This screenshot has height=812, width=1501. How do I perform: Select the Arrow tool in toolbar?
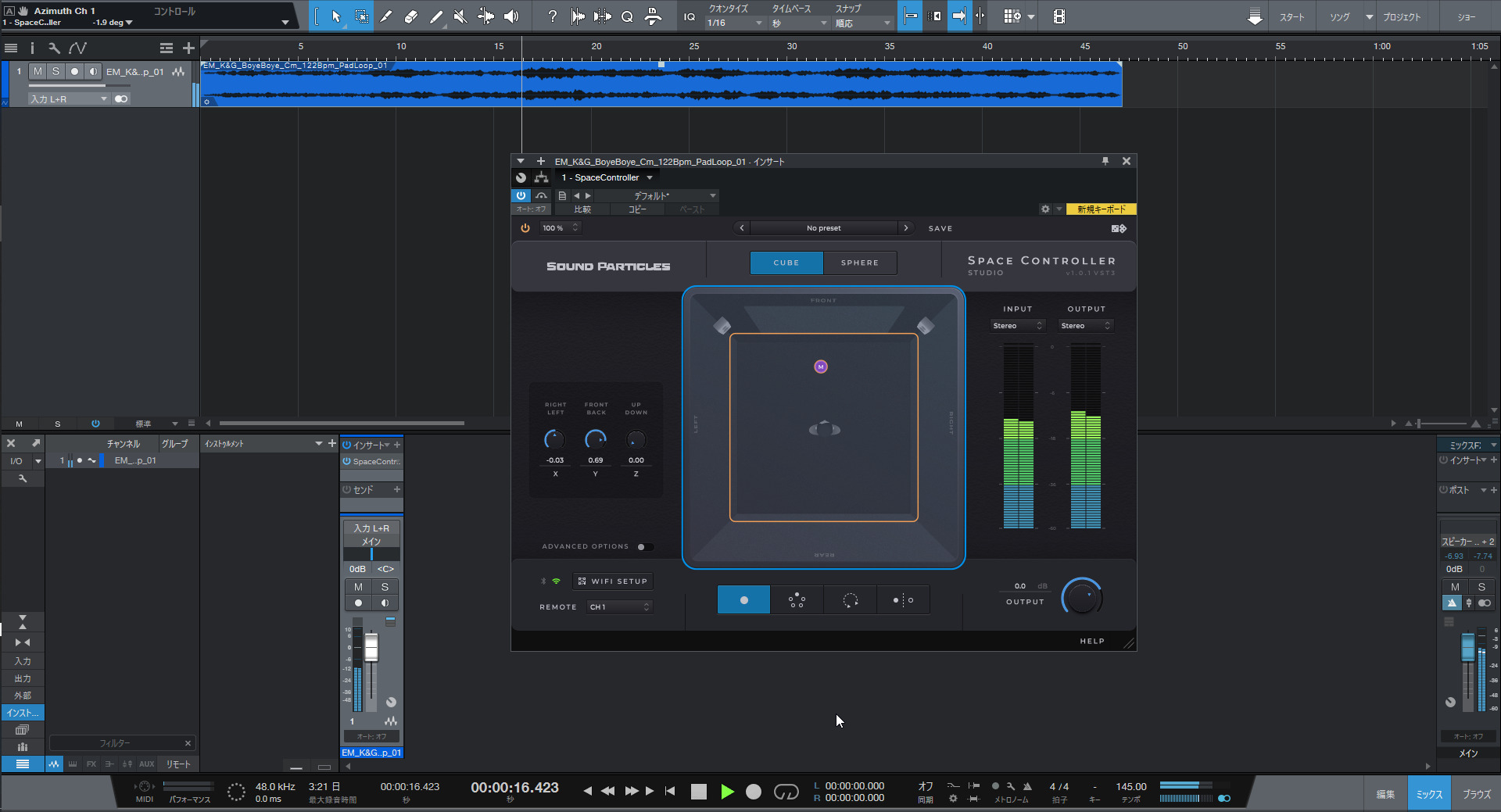[336, 16]
